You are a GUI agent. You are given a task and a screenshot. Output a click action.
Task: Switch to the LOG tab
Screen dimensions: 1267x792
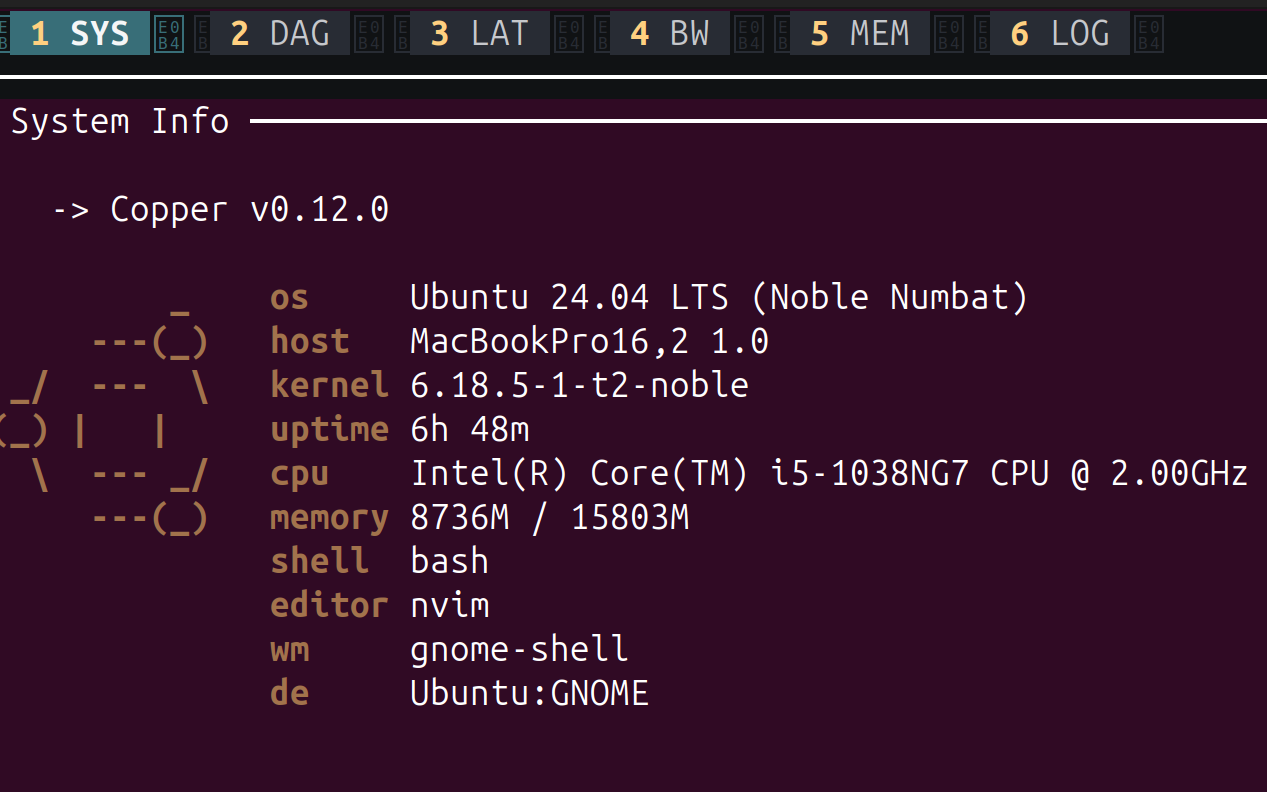tap(1060, 33)
